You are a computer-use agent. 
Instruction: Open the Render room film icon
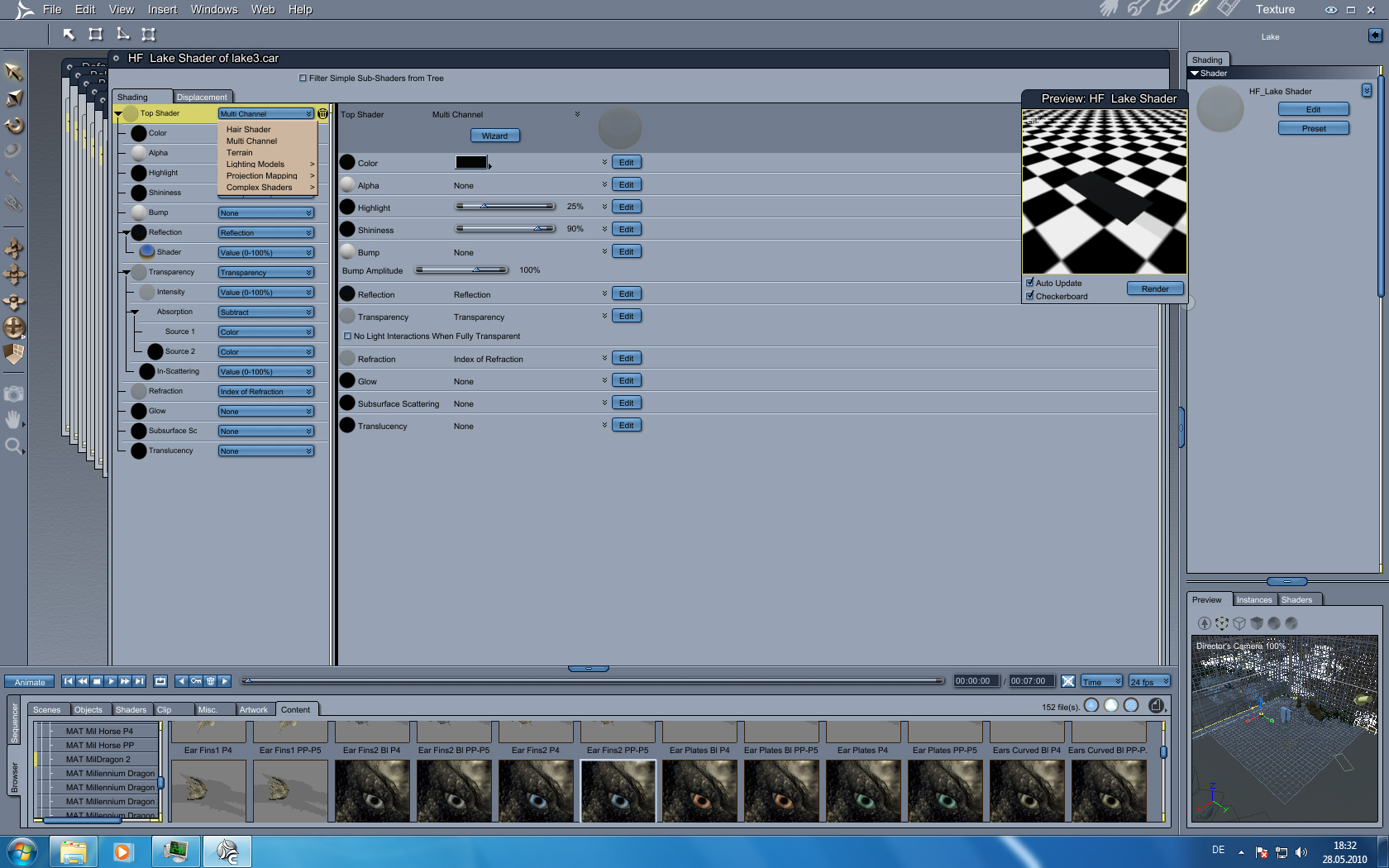tap(1229, 9)
